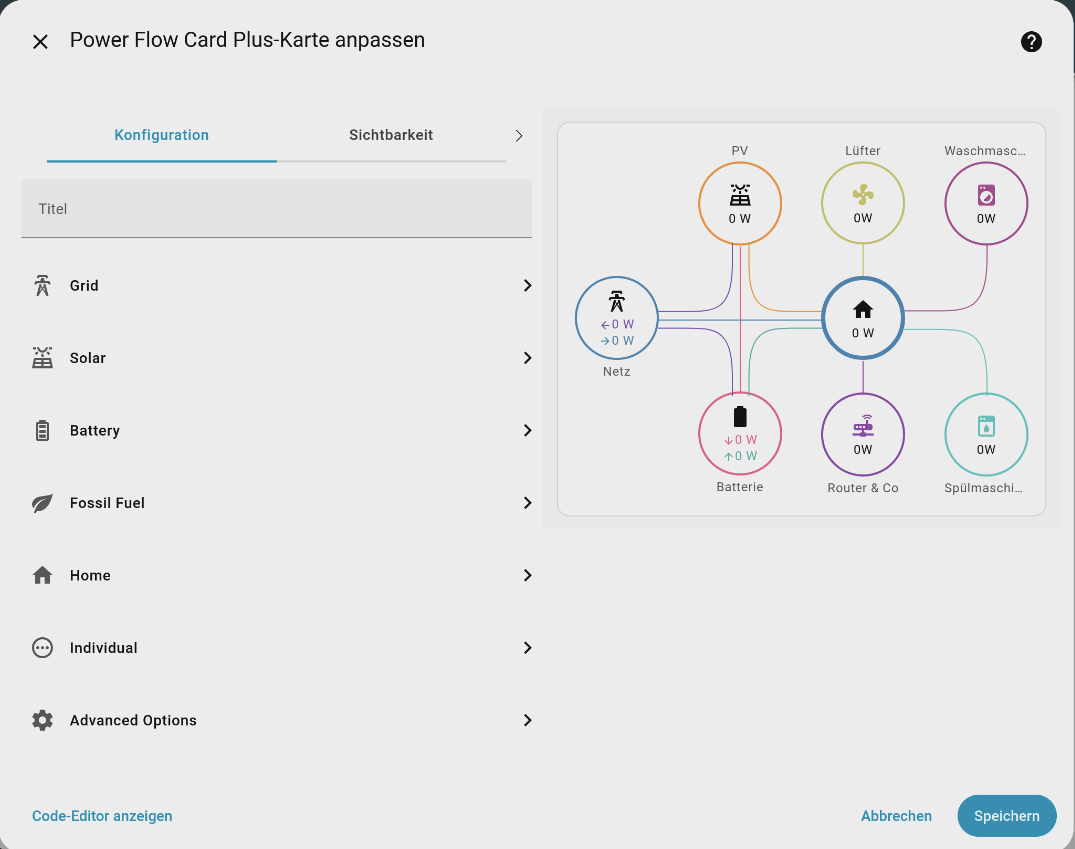Click the Router & Co icon
This screenshot has height=849, width=1075.
pos(862,428)
